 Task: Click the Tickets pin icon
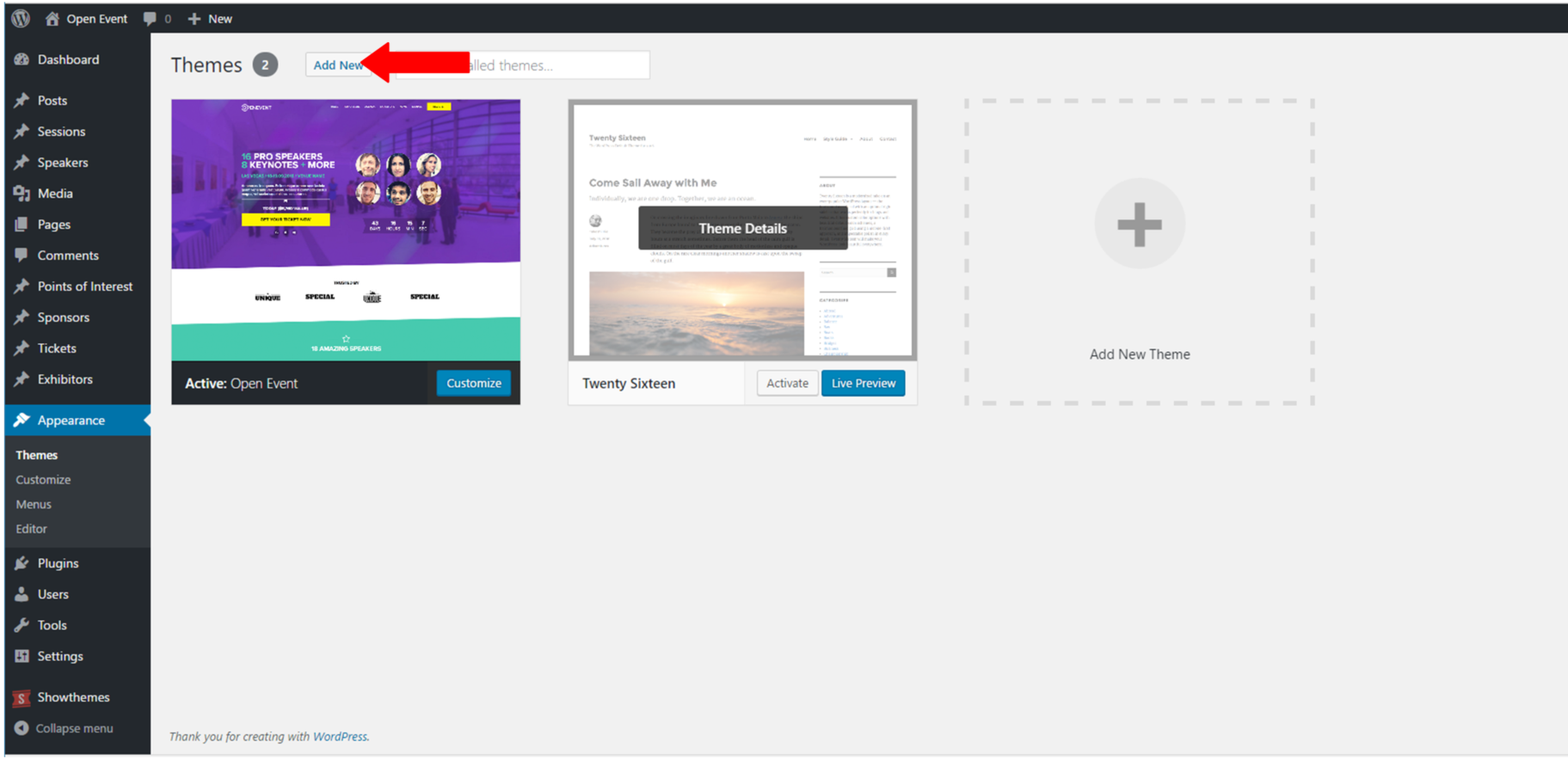coord(22,348)
